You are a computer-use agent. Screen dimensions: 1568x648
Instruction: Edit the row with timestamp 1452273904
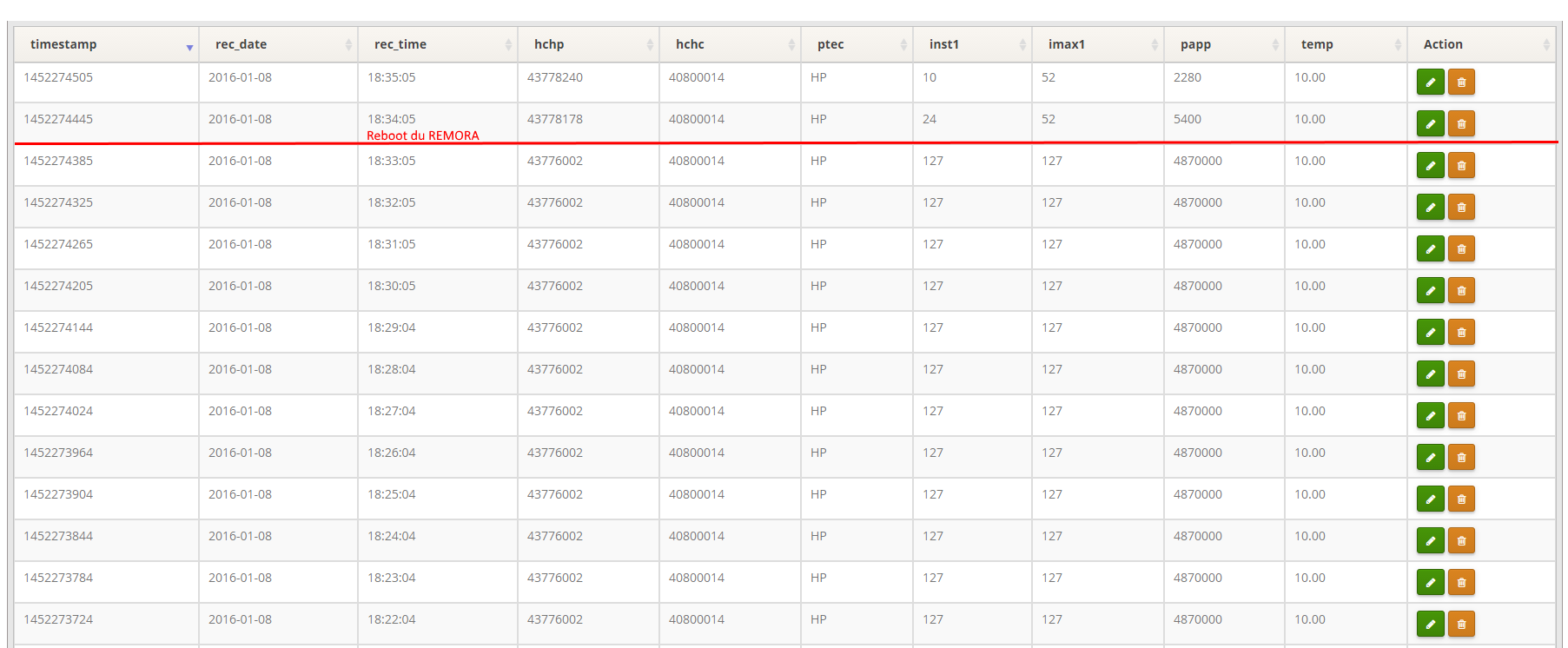click(x=1430, y=499)
